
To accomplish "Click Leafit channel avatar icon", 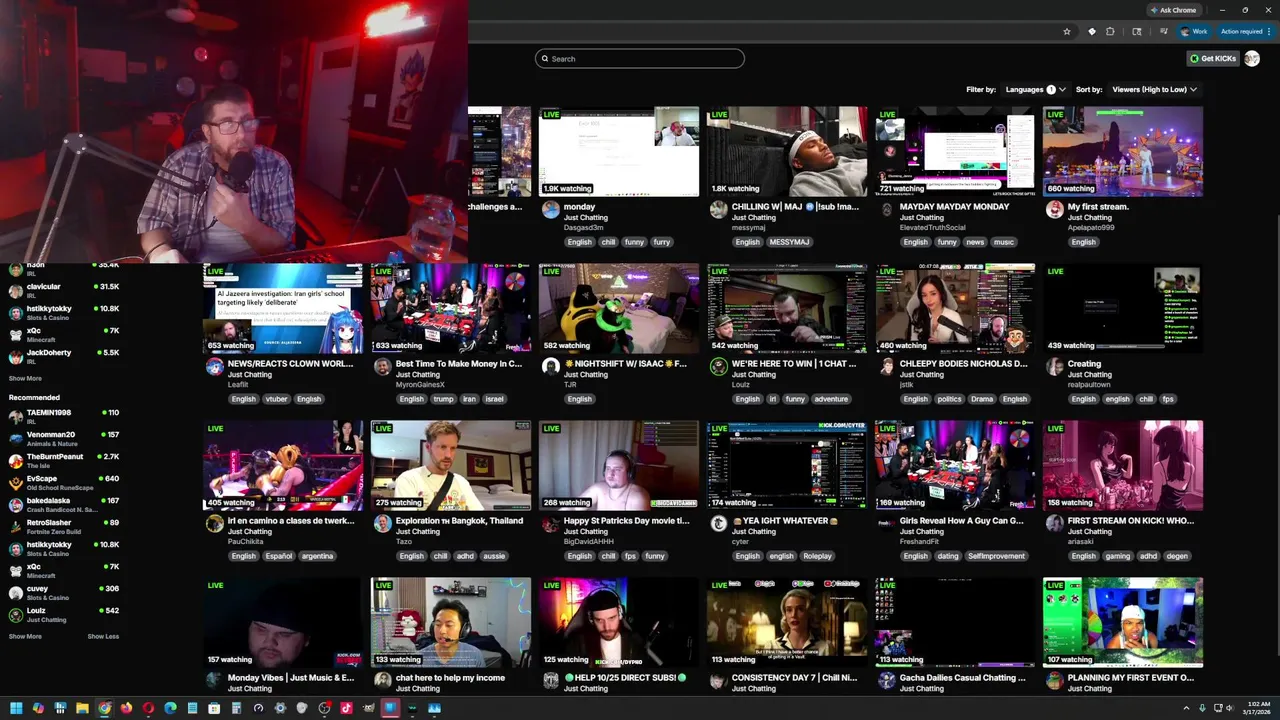I will pyautogui.click(x=214, y=367).
